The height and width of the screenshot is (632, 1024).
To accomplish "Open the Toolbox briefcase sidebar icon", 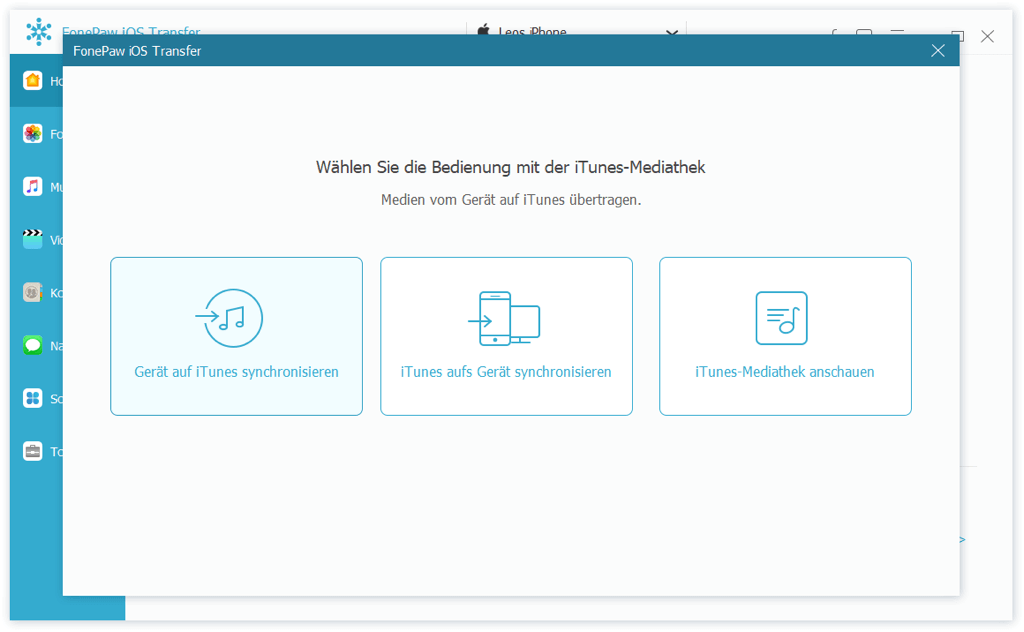I will (33, 451).
